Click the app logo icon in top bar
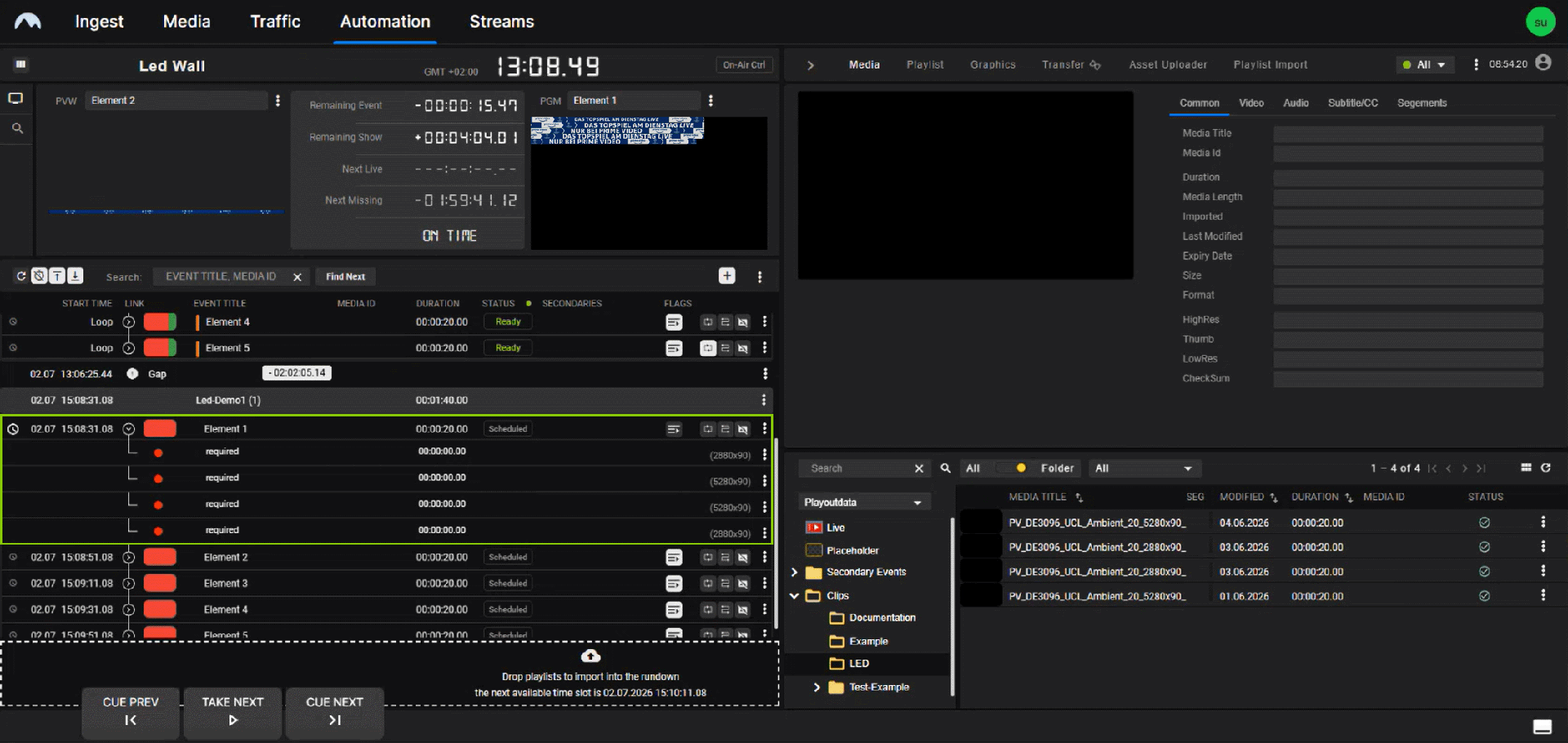This screenshot has width=1568, height=743. click(x=28, y=21)
